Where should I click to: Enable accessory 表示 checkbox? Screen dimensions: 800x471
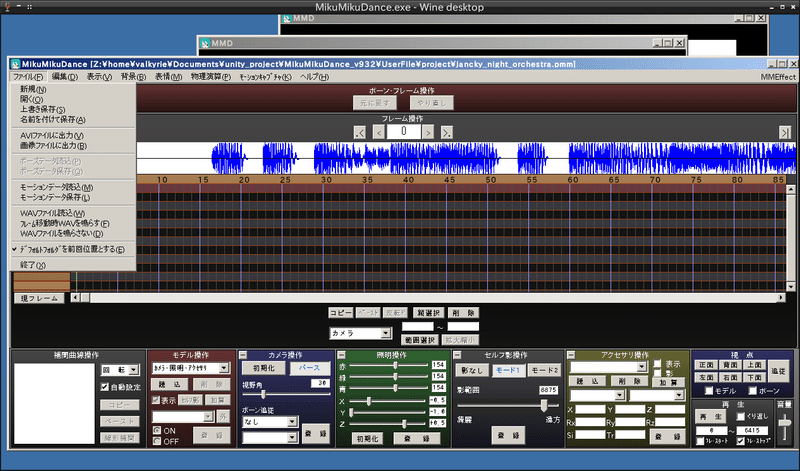657,364
